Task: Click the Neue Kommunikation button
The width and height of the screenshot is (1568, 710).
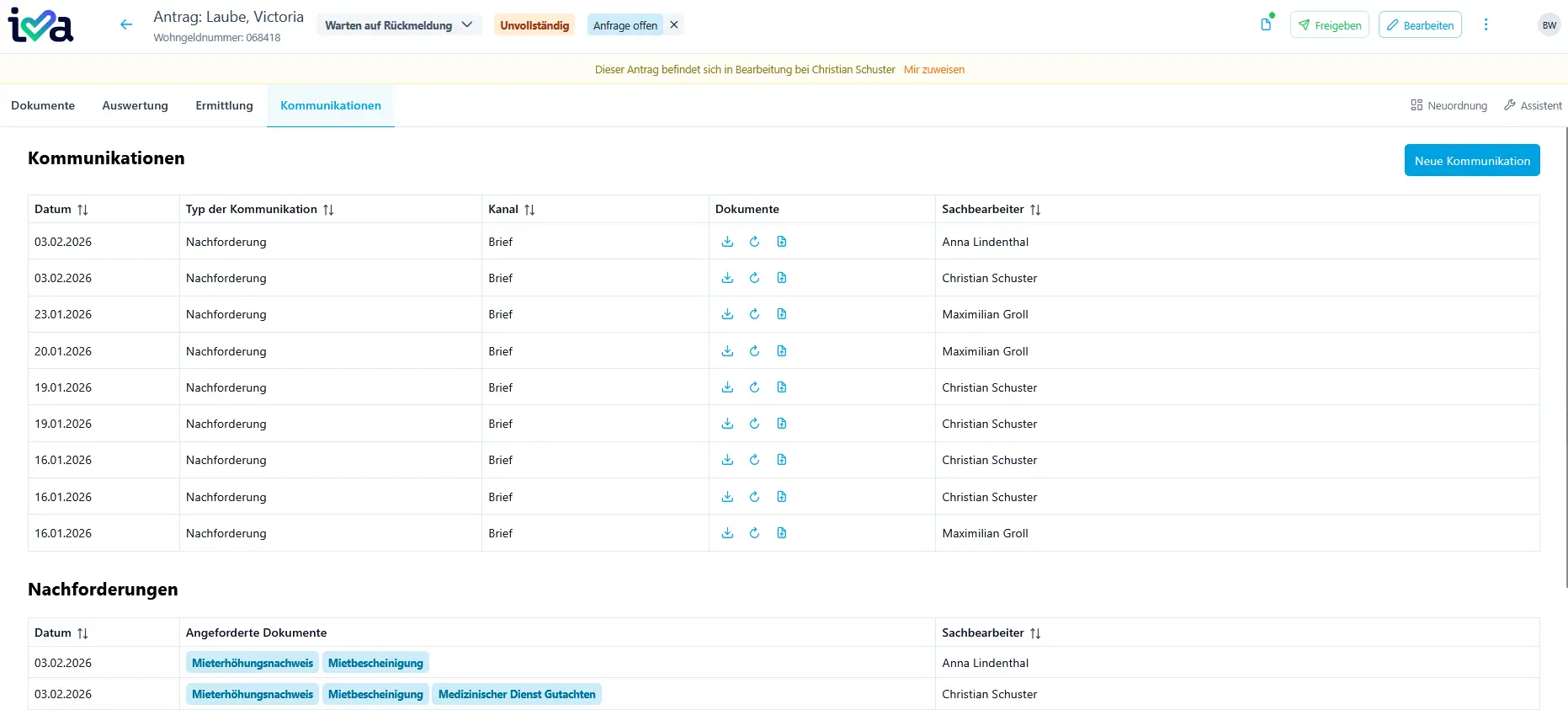Action: pyautogui.click(x=1471, y=161)
